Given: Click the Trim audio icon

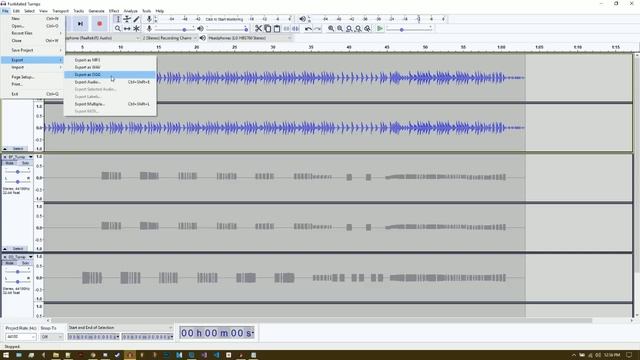Looking at the screenshot, I should click(x=287, y=29).
